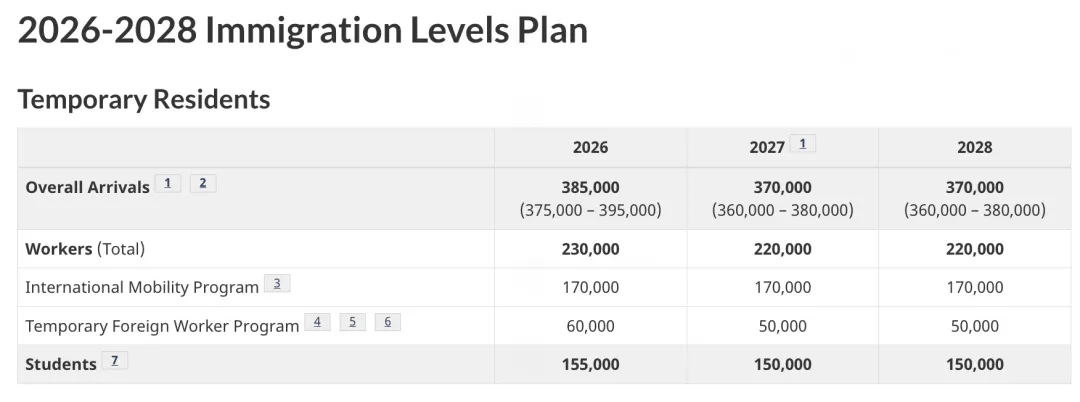The image size is (1080, 402).
Task: Click the 2026 column header
Action: [x=590, y=147]
